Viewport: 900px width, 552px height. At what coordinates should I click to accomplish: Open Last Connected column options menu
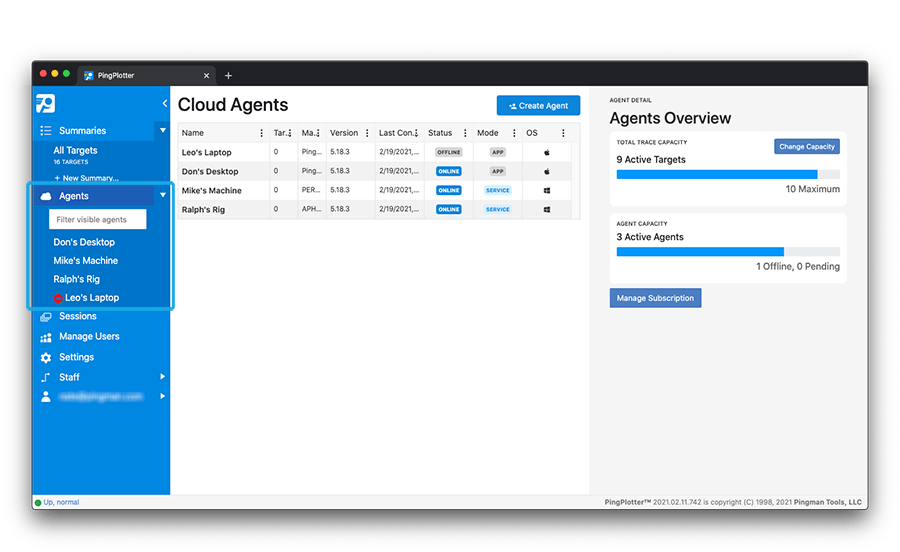pyautogui.click(x=416, y=133)
